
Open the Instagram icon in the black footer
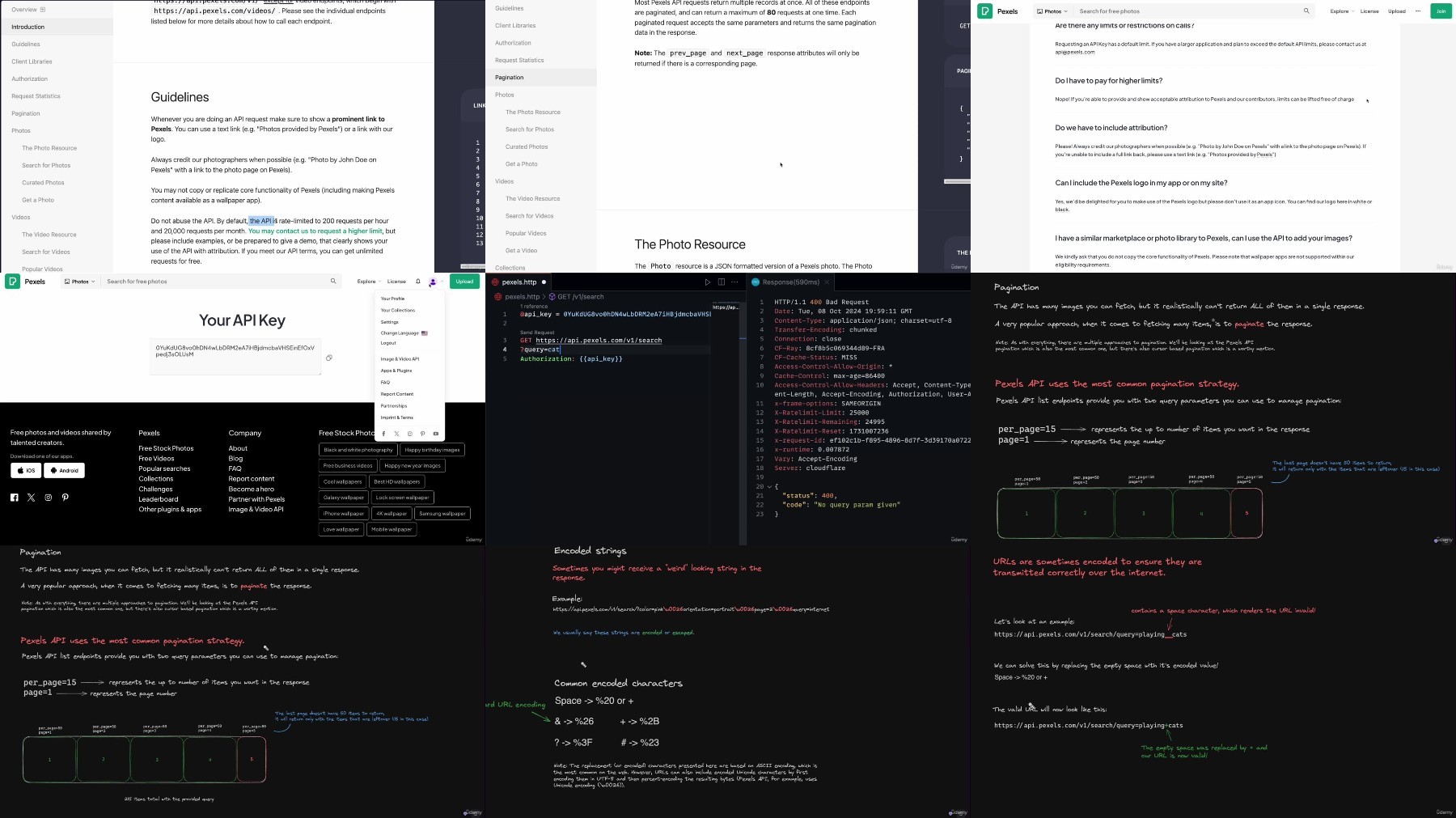49,498
